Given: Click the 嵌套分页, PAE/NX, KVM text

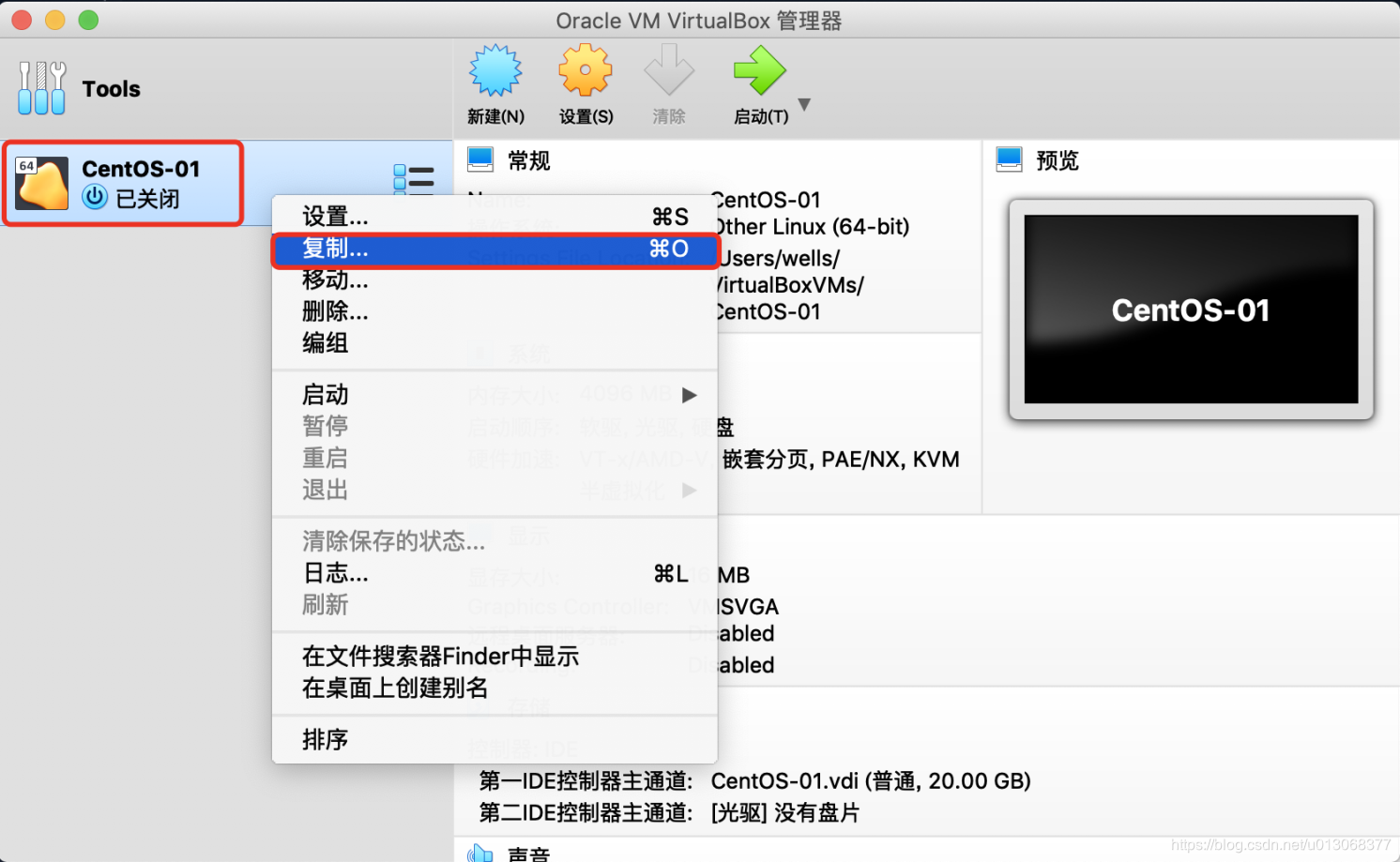Looking at the screenshot, I should [x=841, y=460].
